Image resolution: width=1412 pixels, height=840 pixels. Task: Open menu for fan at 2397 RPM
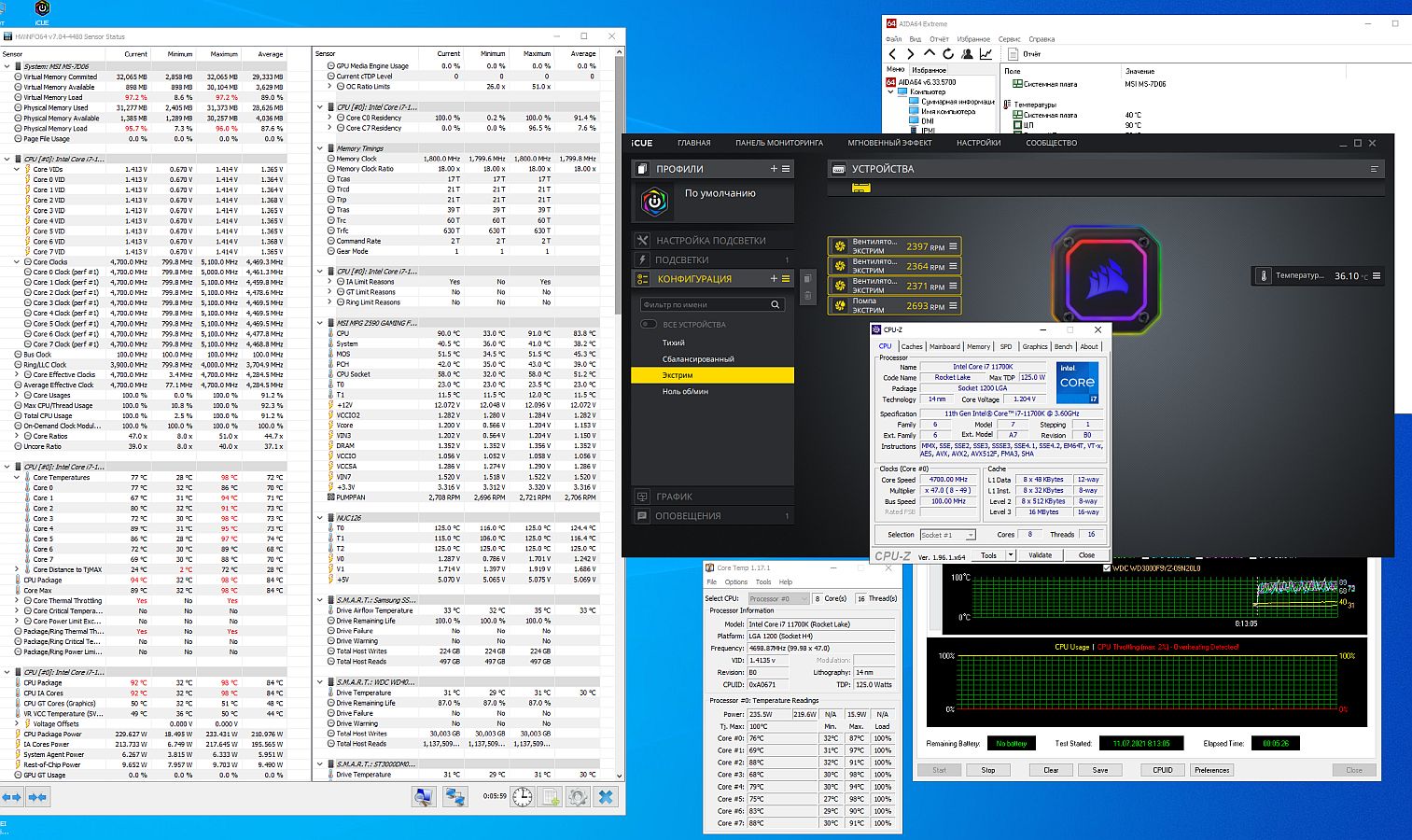953,246
